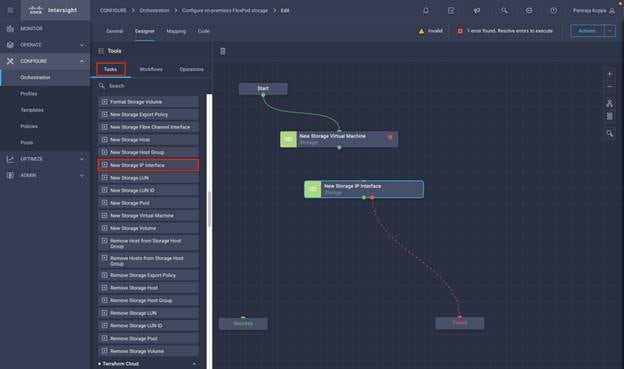Click red error badge on Virtual Machine node
The width and height of the screenshot is (624, 369).
pyautogui.click(x=390, y=137)
